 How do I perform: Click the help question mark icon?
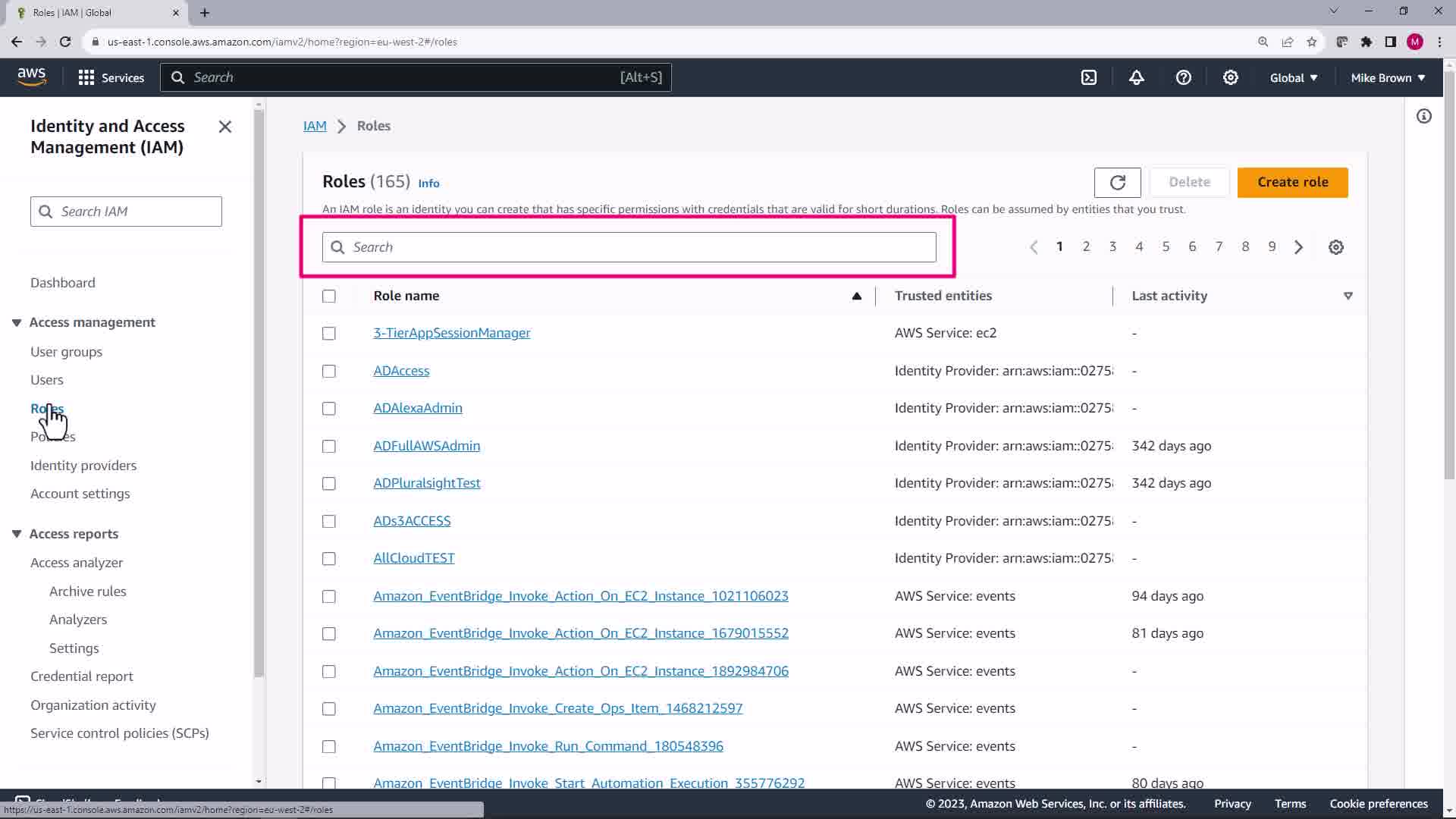(x=1183, y=77)
